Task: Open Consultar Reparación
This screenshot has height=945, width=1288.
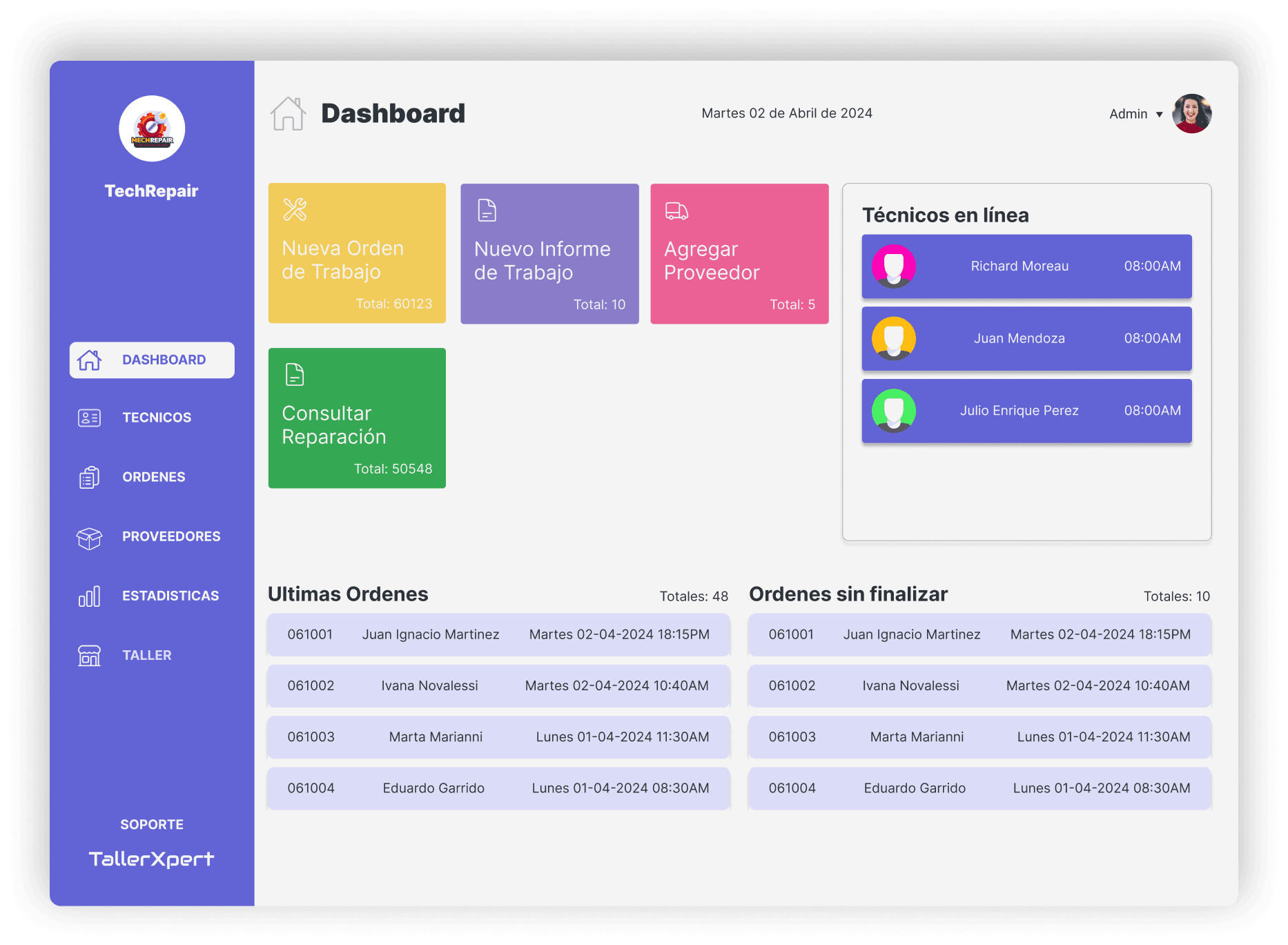Action: (356, 418)
